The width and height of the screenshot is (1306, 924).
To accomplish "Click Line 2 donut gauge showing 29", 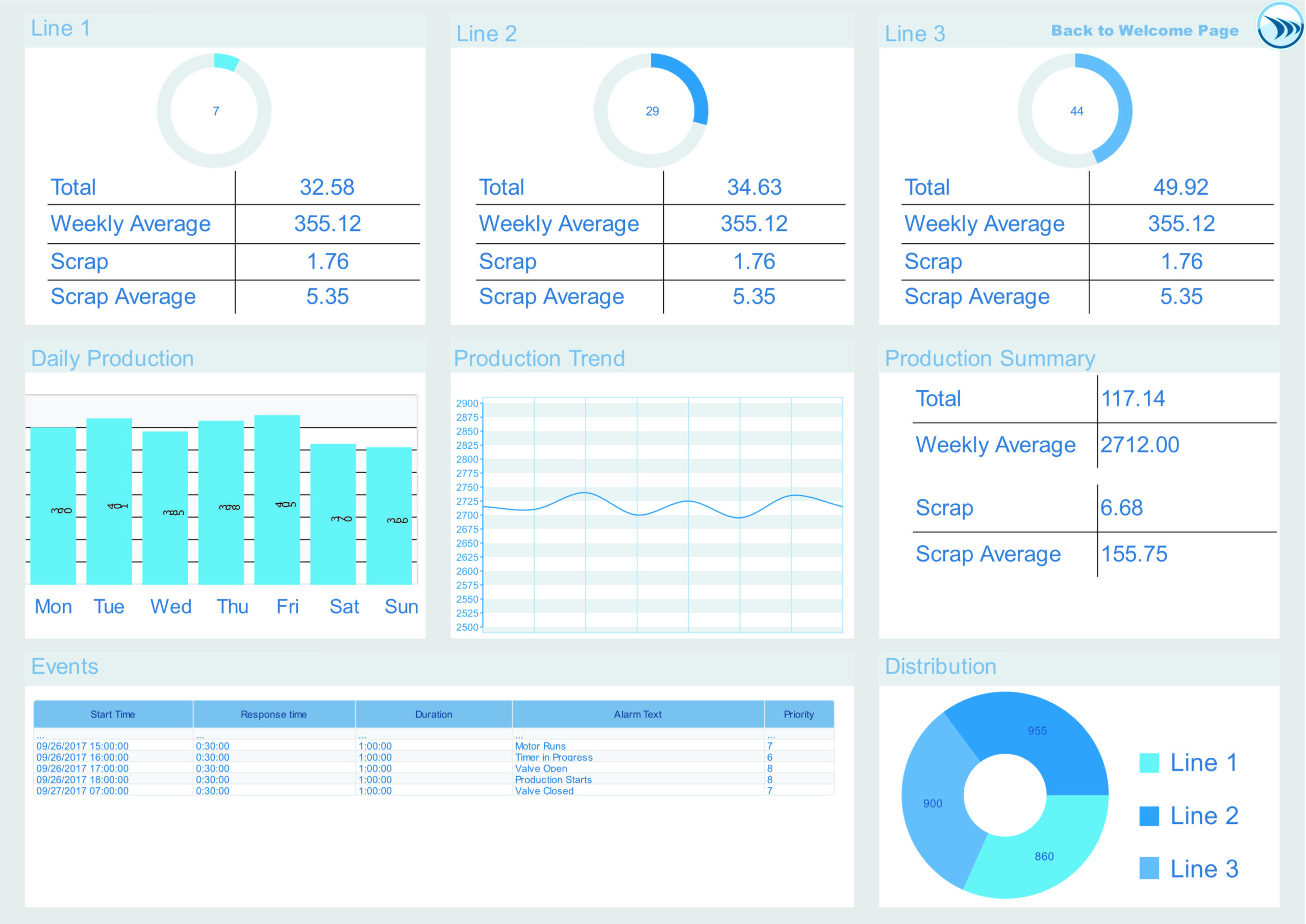I will pyautogui.click(x=650, y=111).
